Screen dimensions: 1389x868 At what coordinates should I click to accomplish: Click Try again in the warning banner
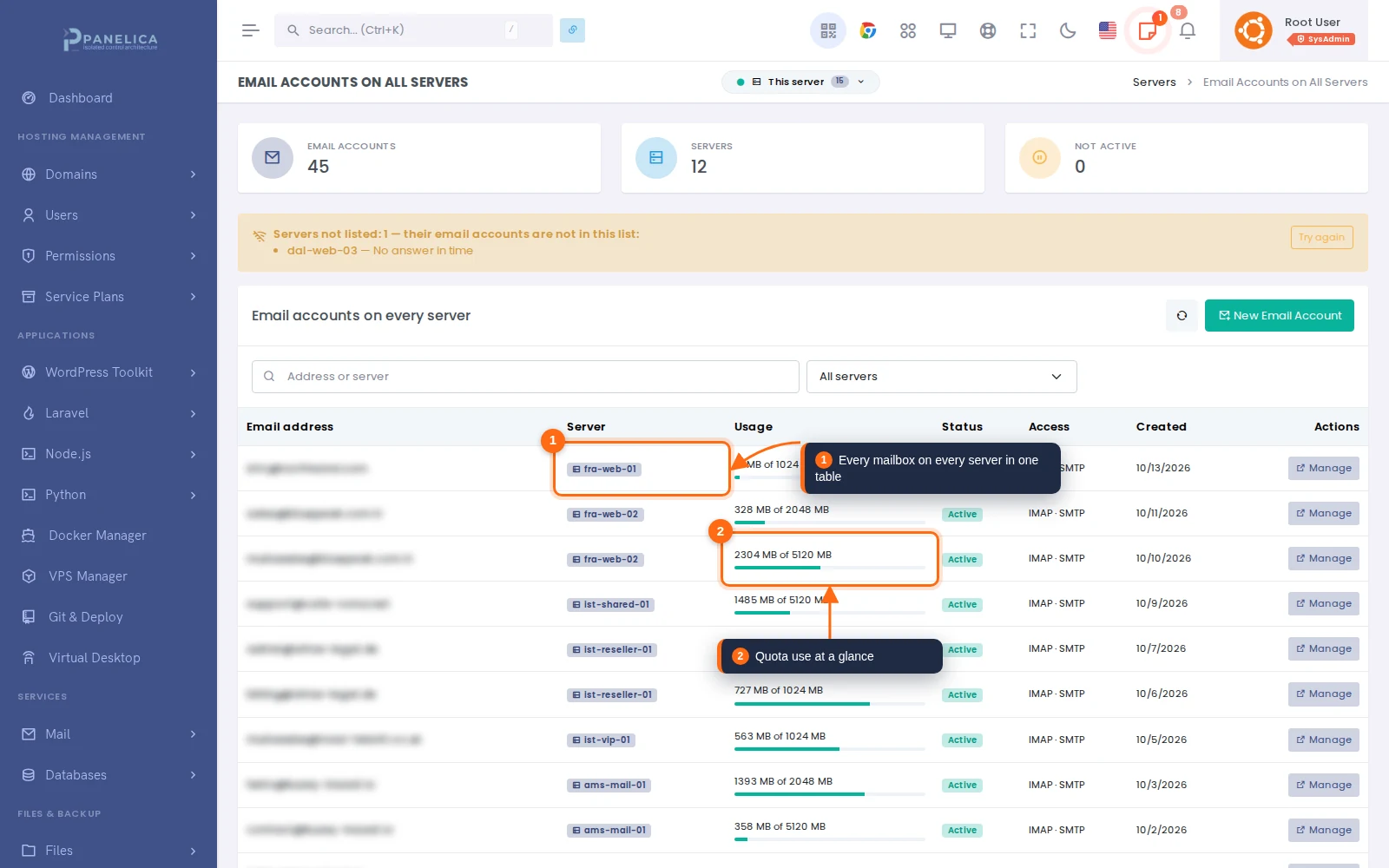(x=1321, y=237)
